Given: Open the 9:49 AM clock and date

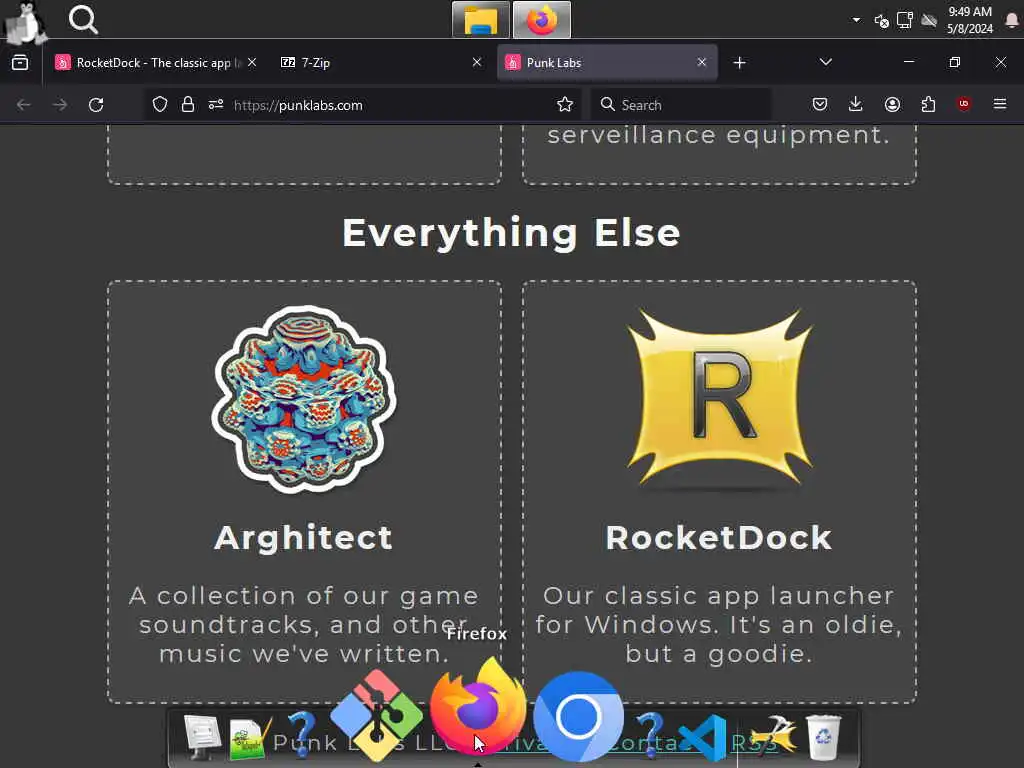Looking at the screenshot, I should [x=970, y=20].
